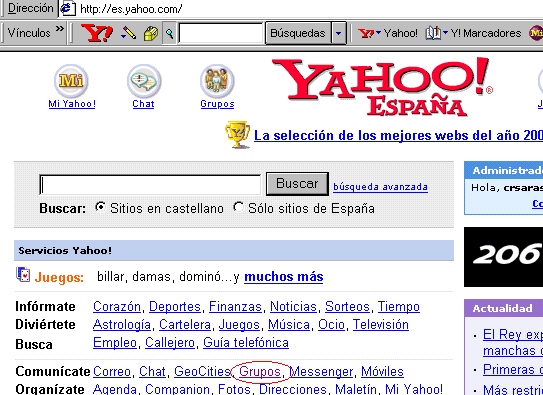The height and width of the screenshot is (395, 543).
Task: Open the circled Grupos link in Comunícate row
Action: pyautogui.click(x=260, y=372)
